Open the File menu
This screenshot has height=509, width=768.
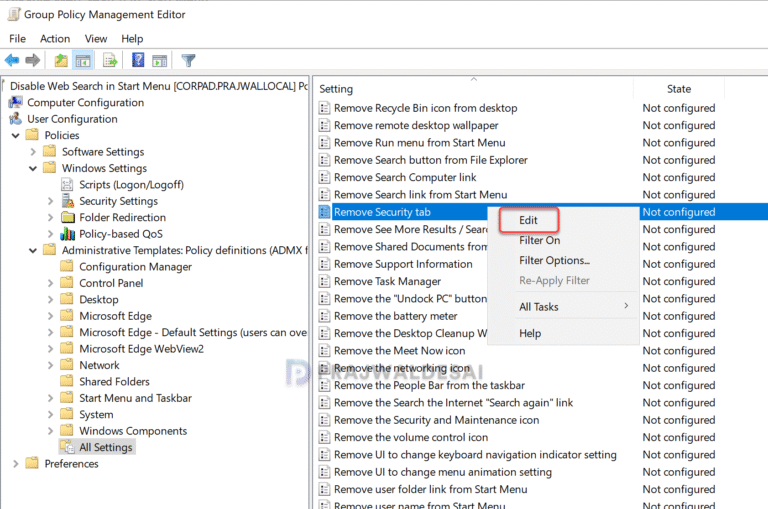coord(18,39)
